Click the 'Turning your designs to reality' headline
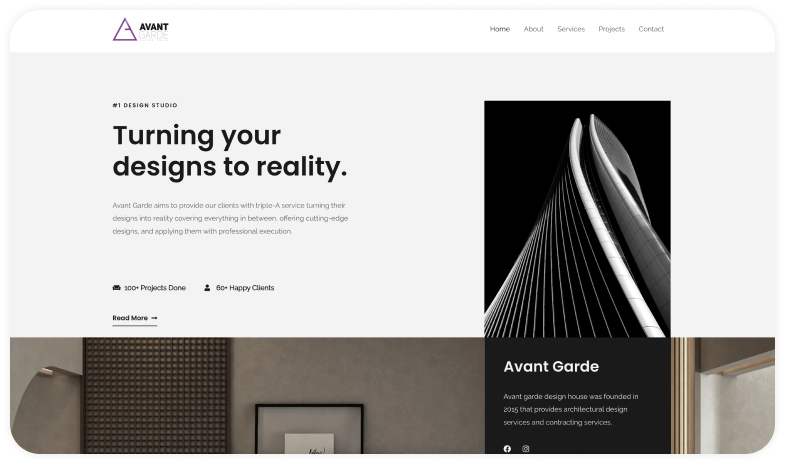Viewport: 785px width, 464px height. pyautogui.click(x=229, y=150)
